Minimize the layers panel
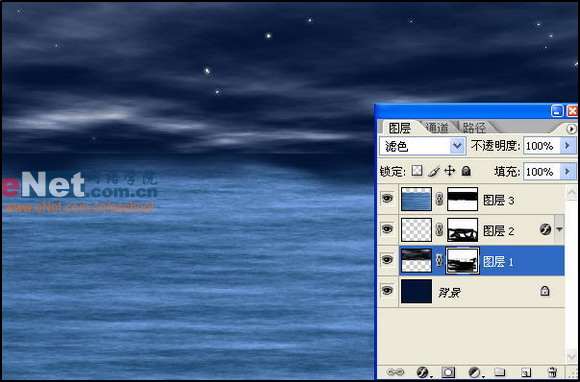Screen dimensions: 580x382 click(558, 111)
